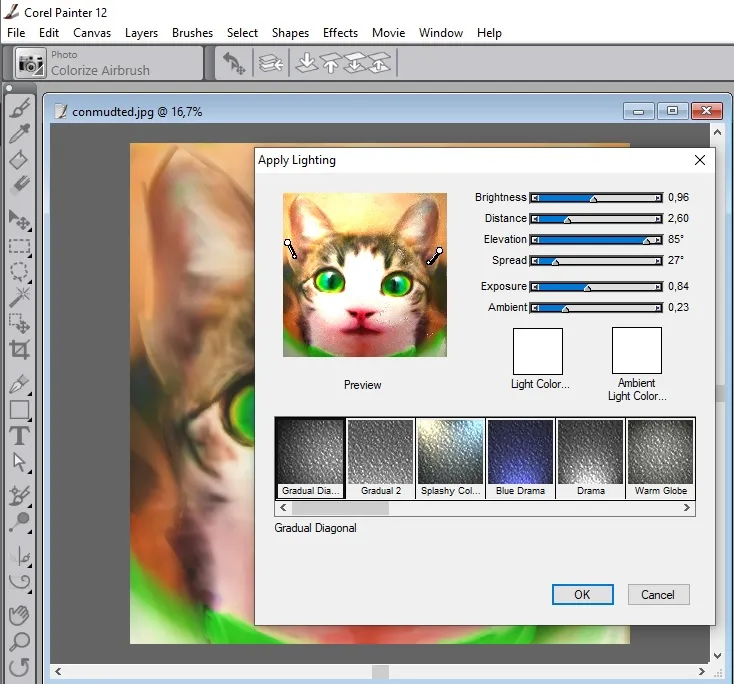The width and height of the screenshot is (734, 684).
Task: Open the Layers menu
Action: tap(141, 33)
